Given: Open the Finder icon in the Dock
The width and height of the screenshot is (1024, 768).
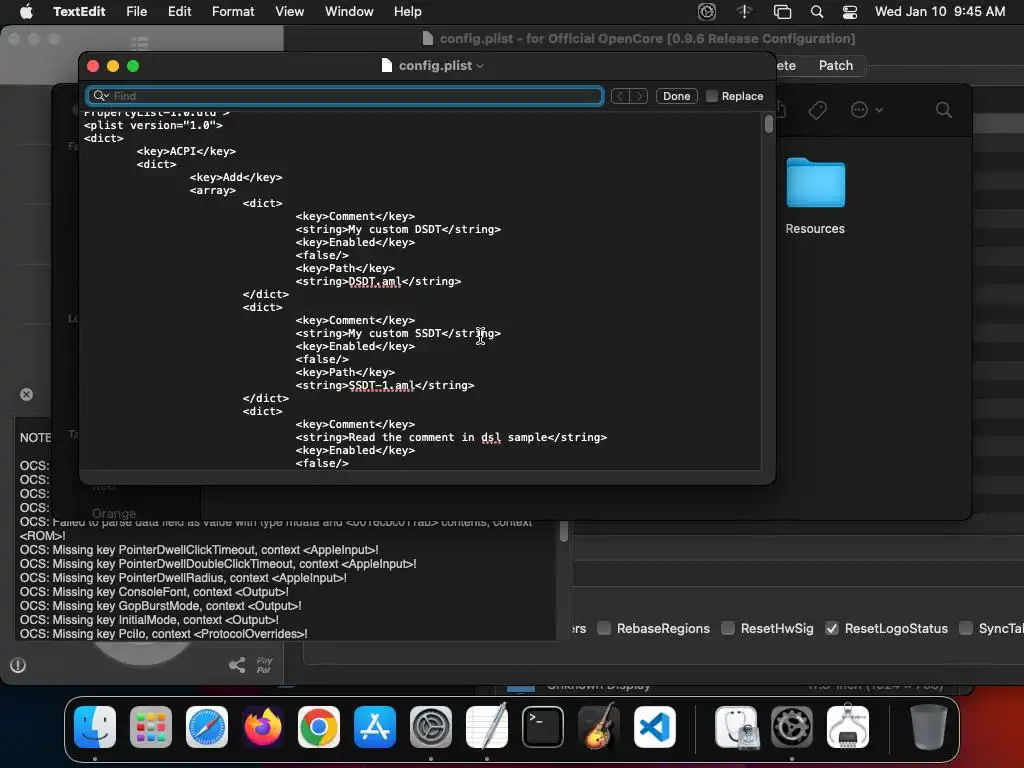Looking at the screenshot, I should [95, 727].
